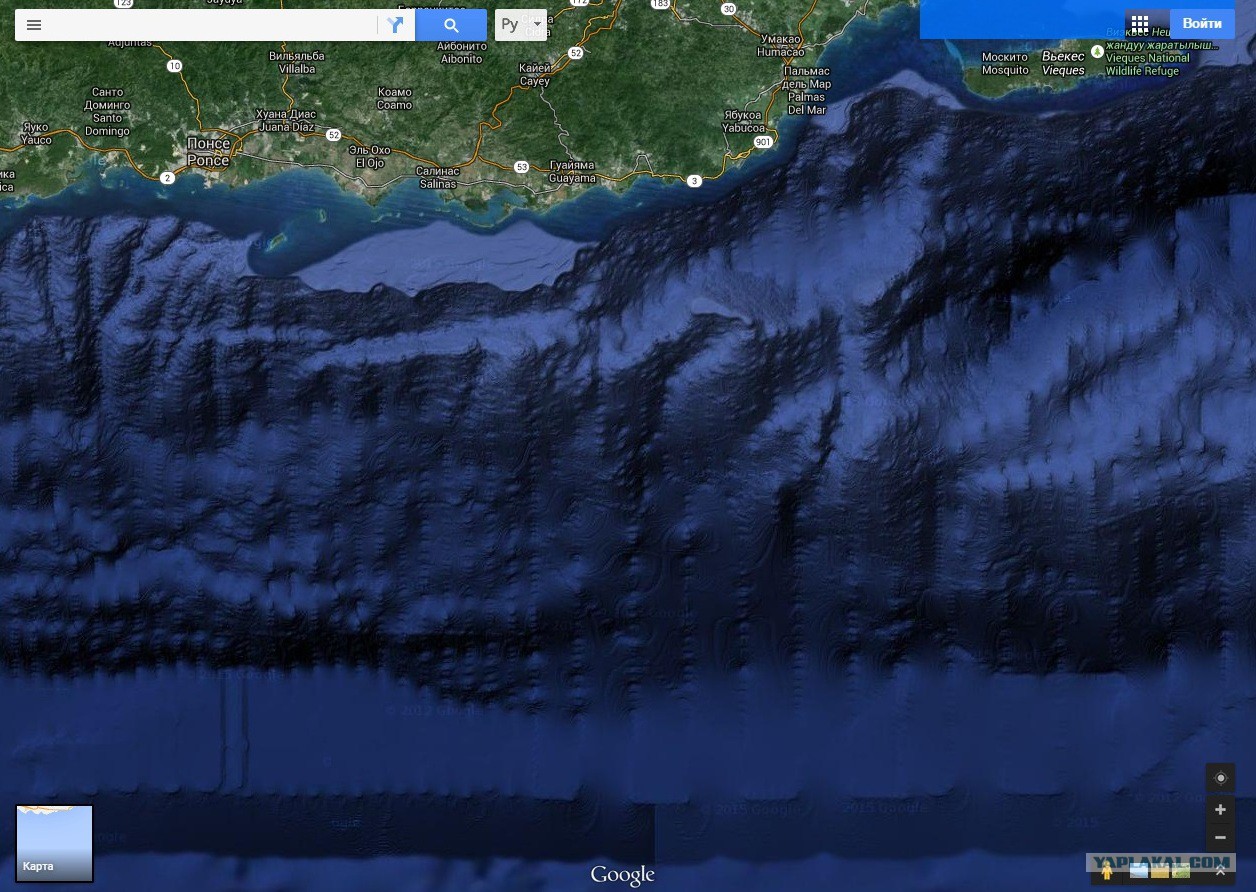The height and width of the screenshot is (892, 1256).
Task: Click the Google logo at bottom
Action: (x=622, y=875)
